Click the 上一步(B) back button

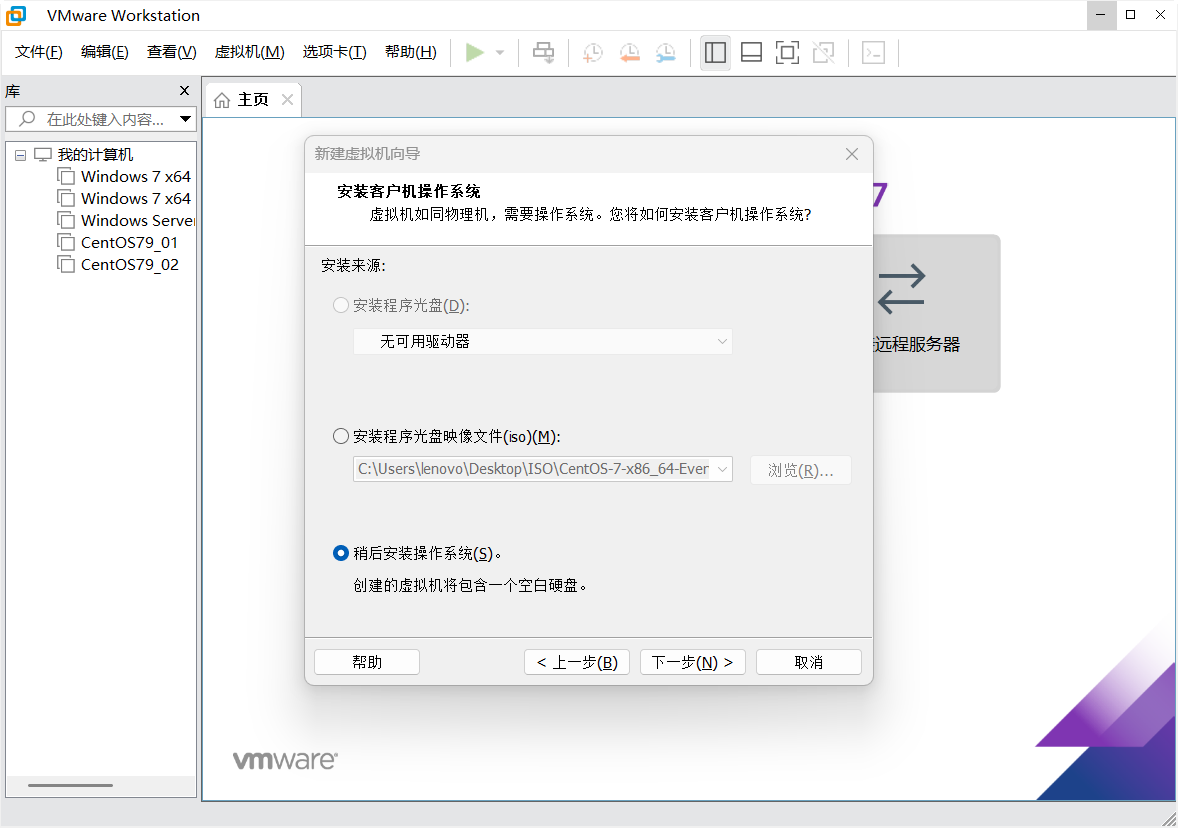tap(577, 662)
